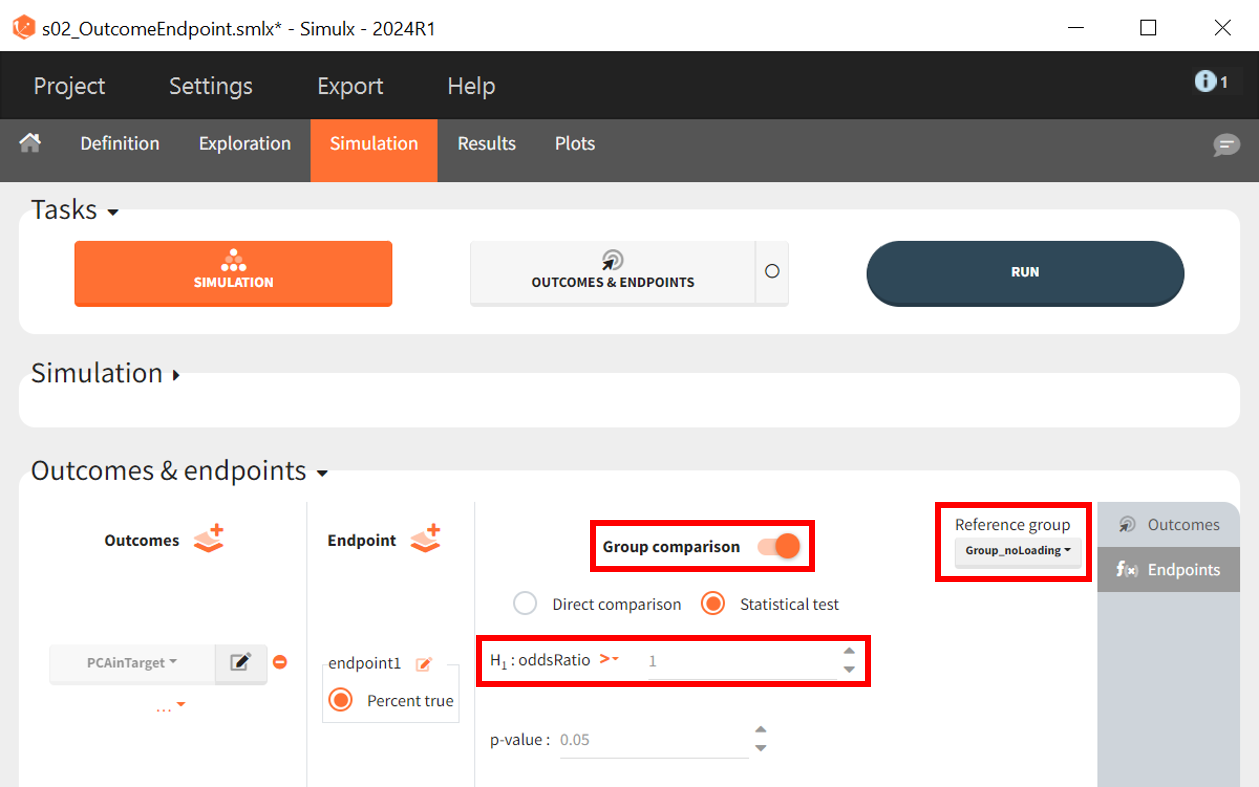Viewport: 1259px width, 787px height.
Task: Click the info notification icon
Action: pyautogui.click(x=1211, y=82)
